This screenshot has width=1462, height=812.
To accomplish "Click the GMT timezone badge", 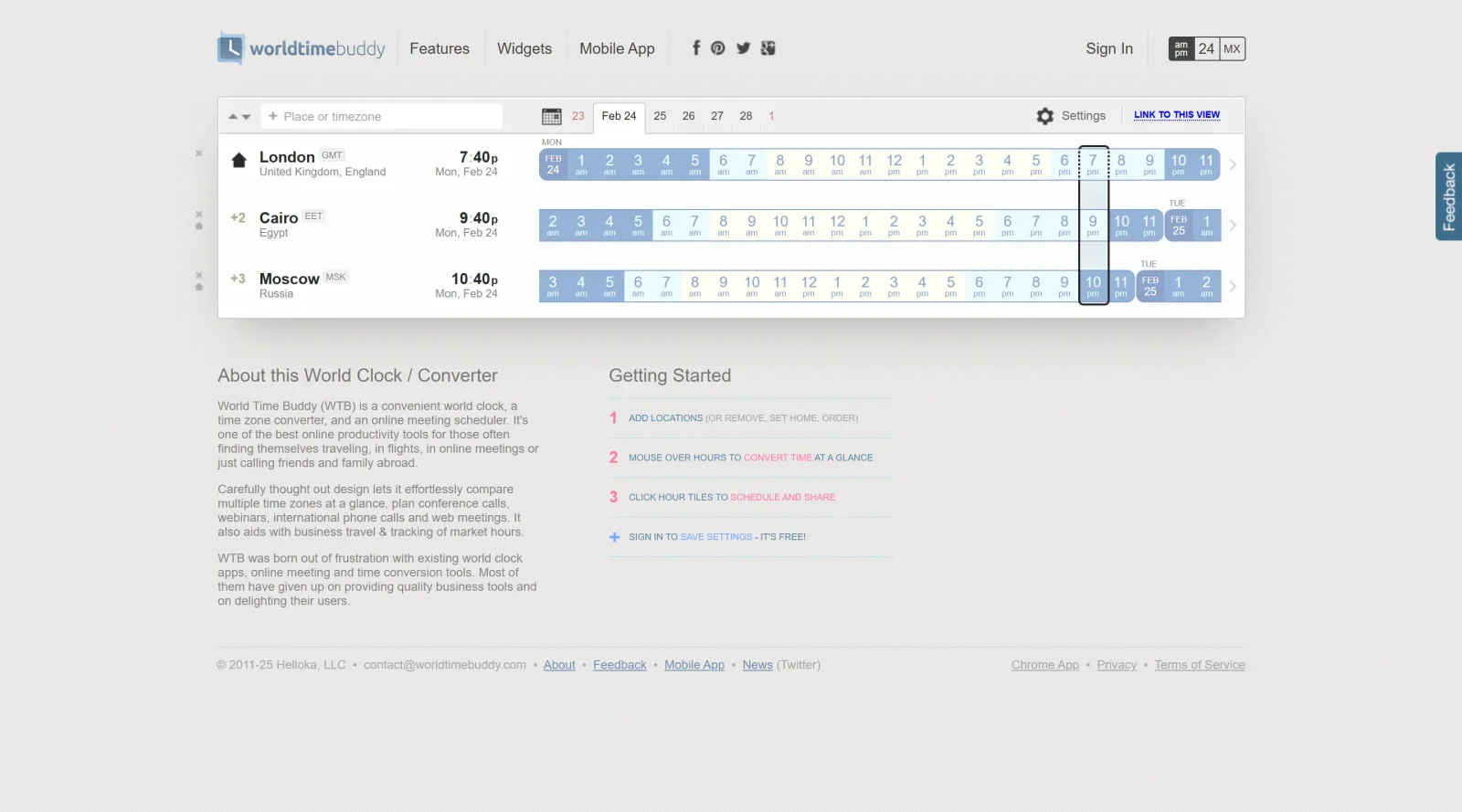I will tap(332, 155).
